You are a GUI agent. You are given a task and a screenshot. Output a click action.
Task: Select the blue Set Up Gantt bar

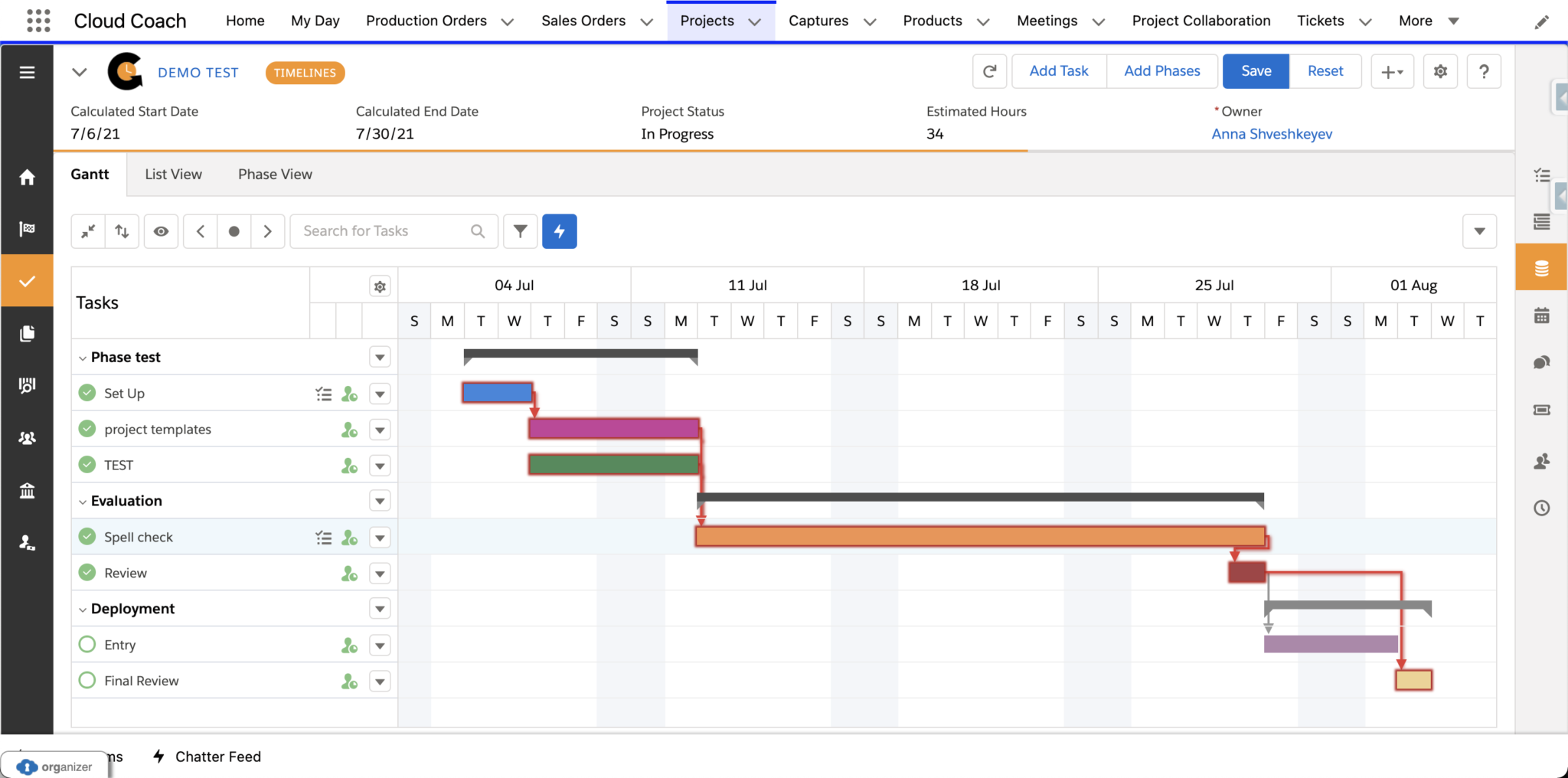pyautogui.click(x=498, y=393)
